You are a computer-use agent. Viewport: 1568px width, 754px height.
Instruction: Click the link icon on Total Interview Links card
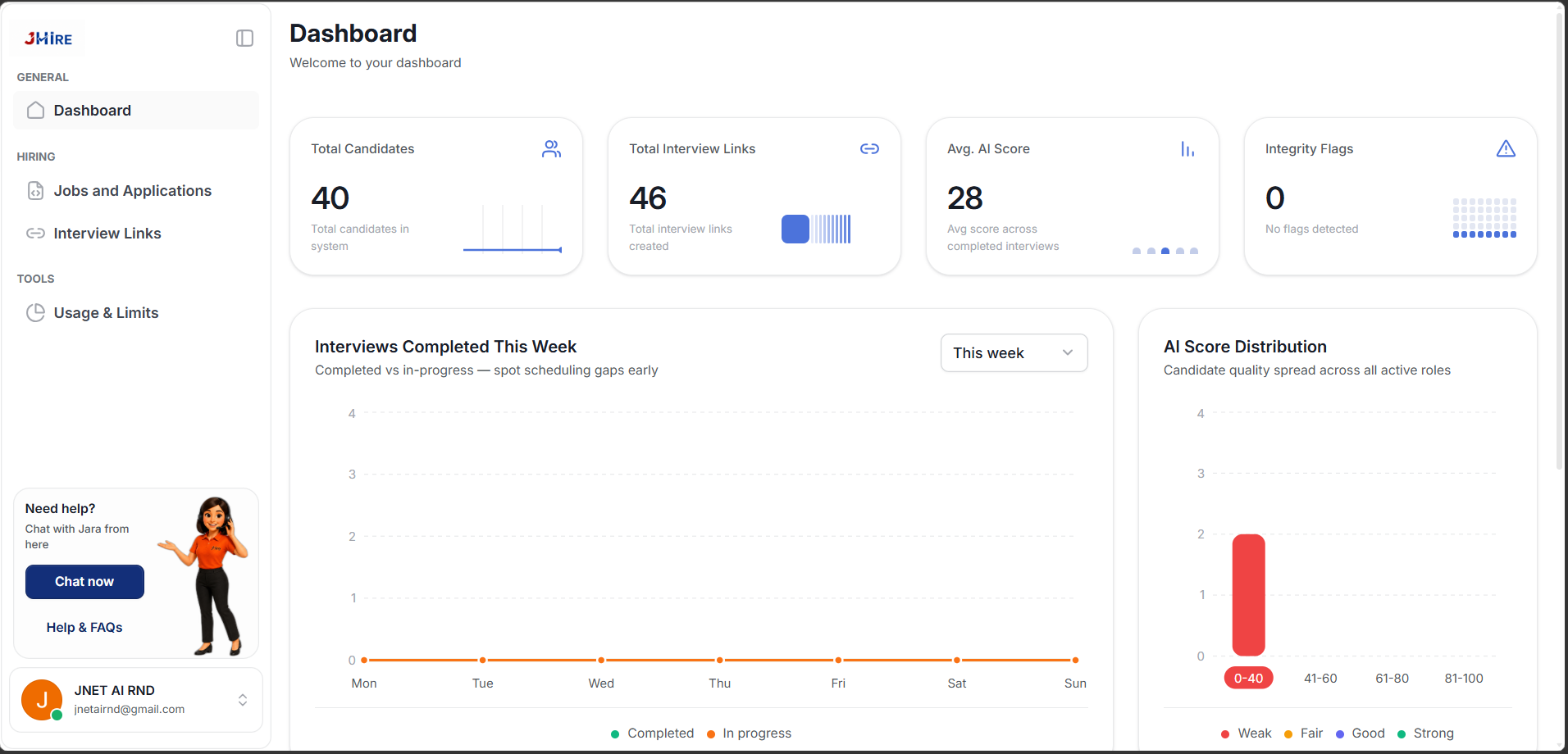coord(869,149)
